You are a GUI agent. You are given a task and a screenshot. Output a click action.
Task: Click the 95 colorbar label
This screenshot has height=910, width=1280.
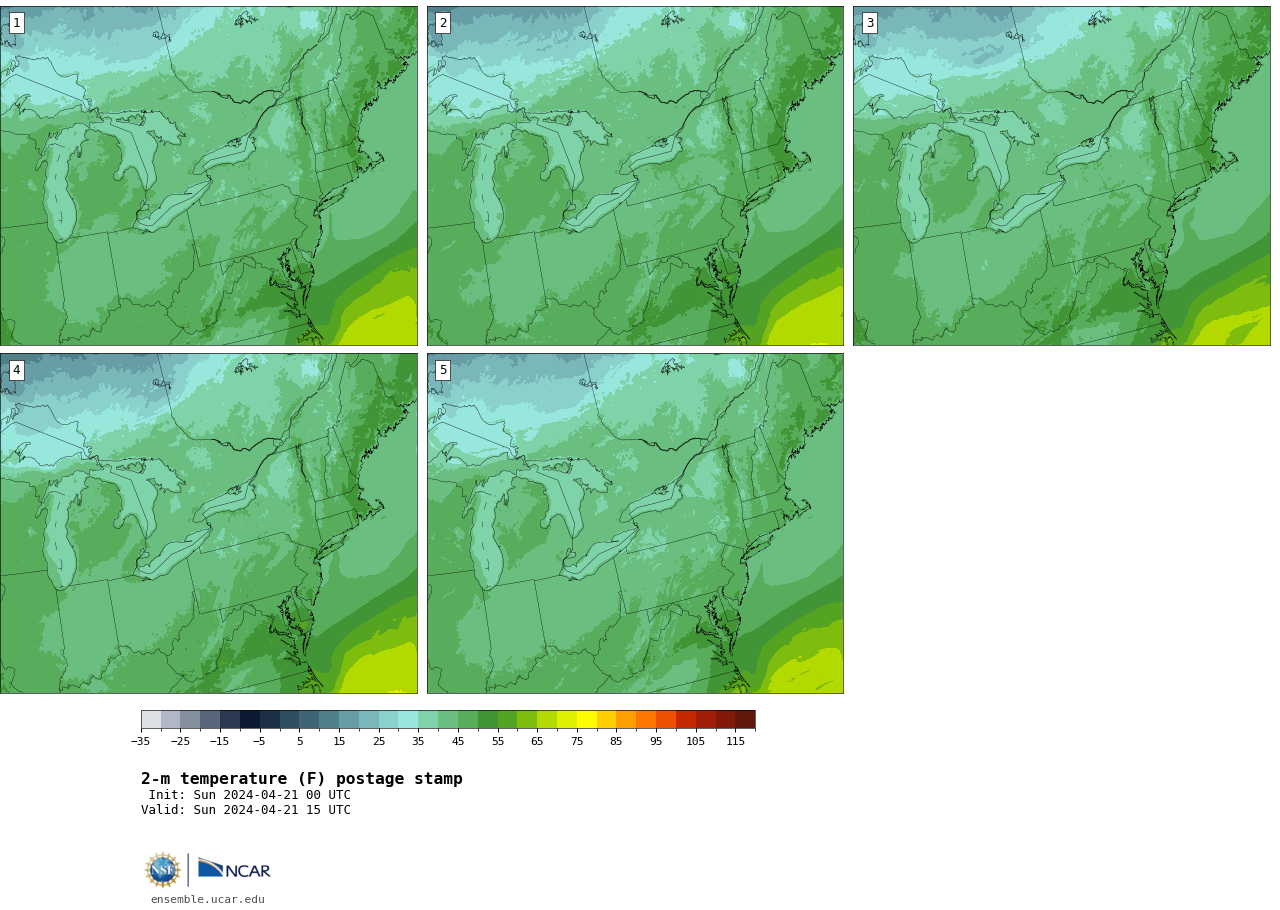coord(656,742)
